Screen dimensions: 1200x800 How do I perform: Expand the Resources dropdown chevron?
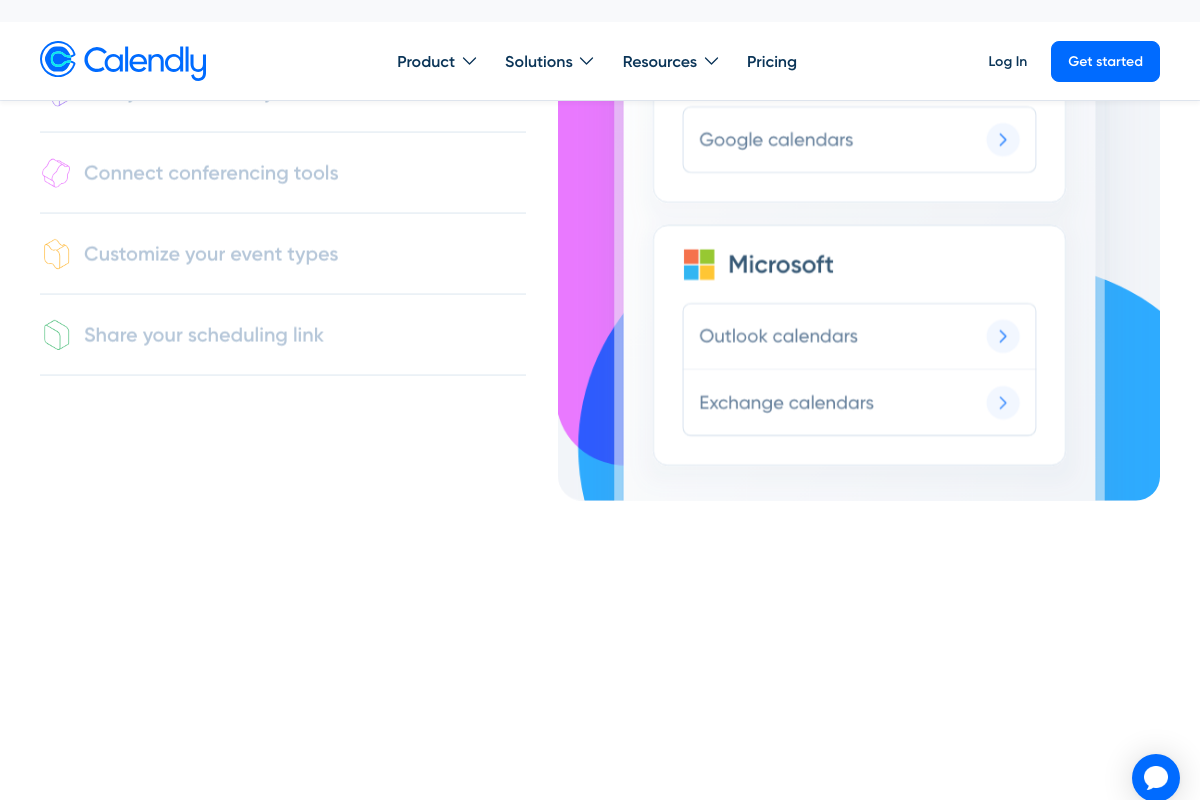pos(711,62)
